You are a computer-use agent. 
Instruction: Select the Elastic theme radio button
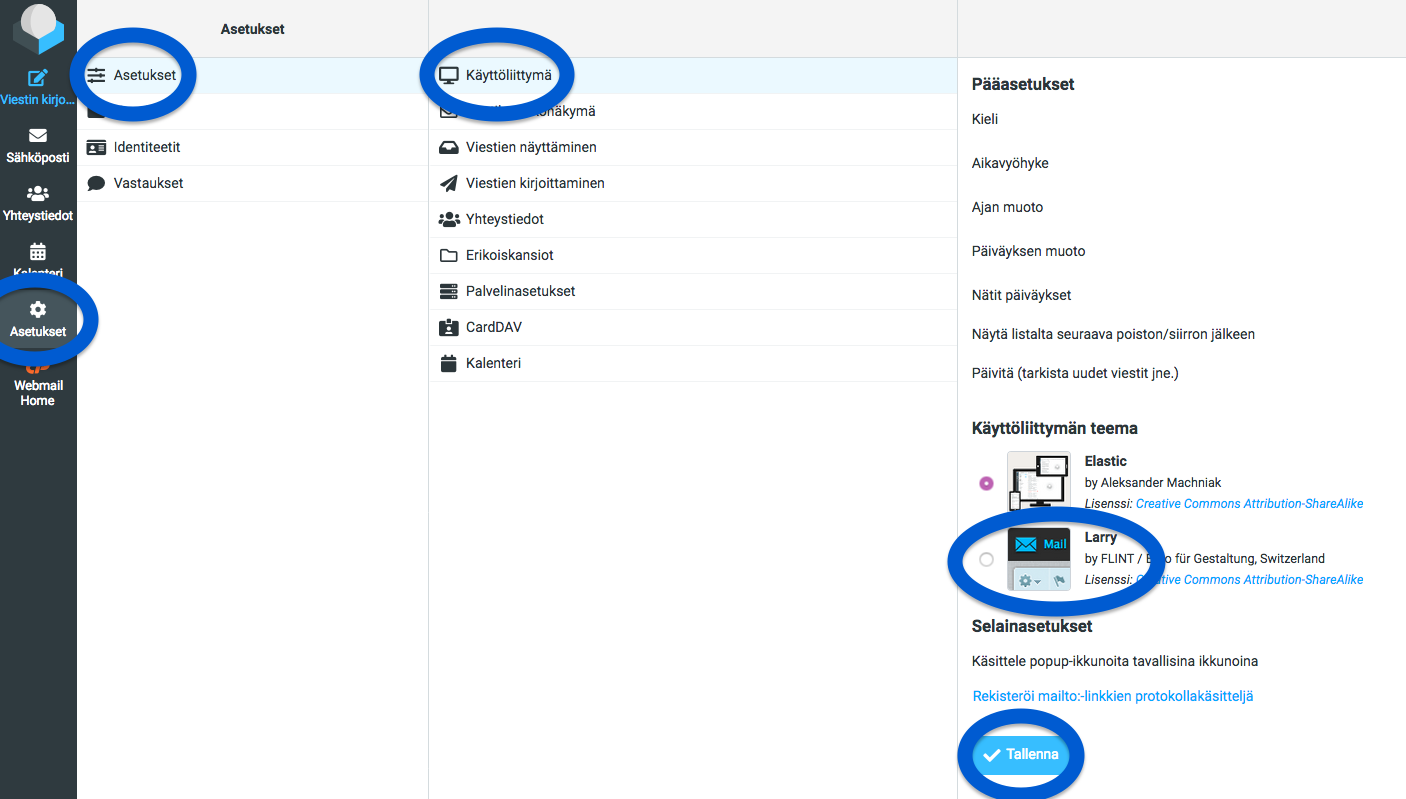(987, 483)
